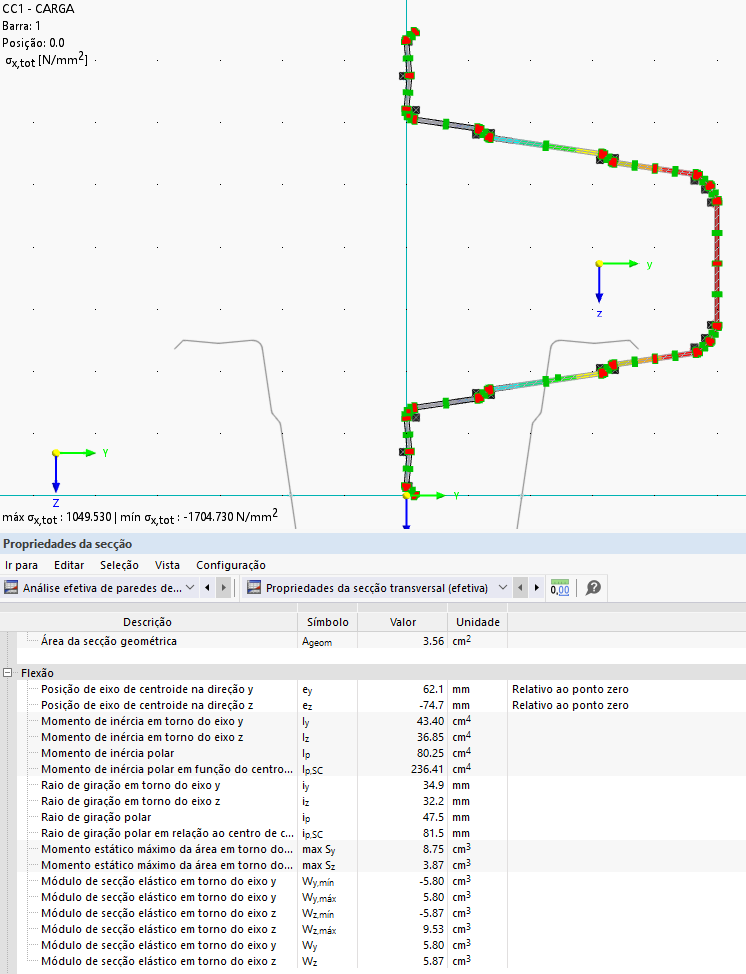Open the Ir para menu
The height and width of the screenshot is (974, 746).
tap(21, 565)
